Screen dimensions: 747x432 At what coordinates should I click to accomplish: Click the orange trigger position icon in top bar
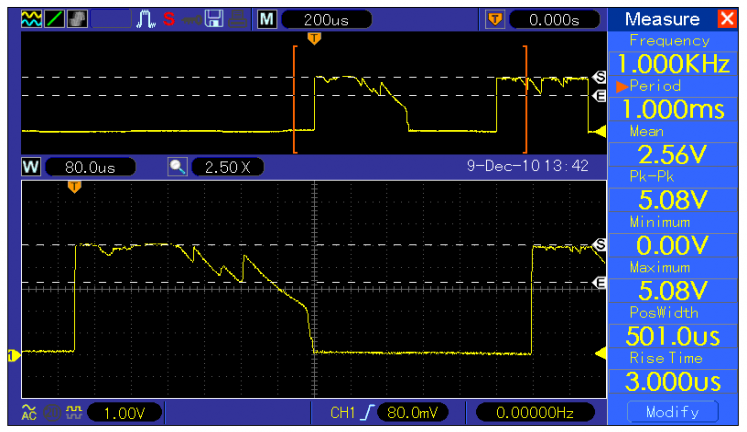click(x=495, y=19)
